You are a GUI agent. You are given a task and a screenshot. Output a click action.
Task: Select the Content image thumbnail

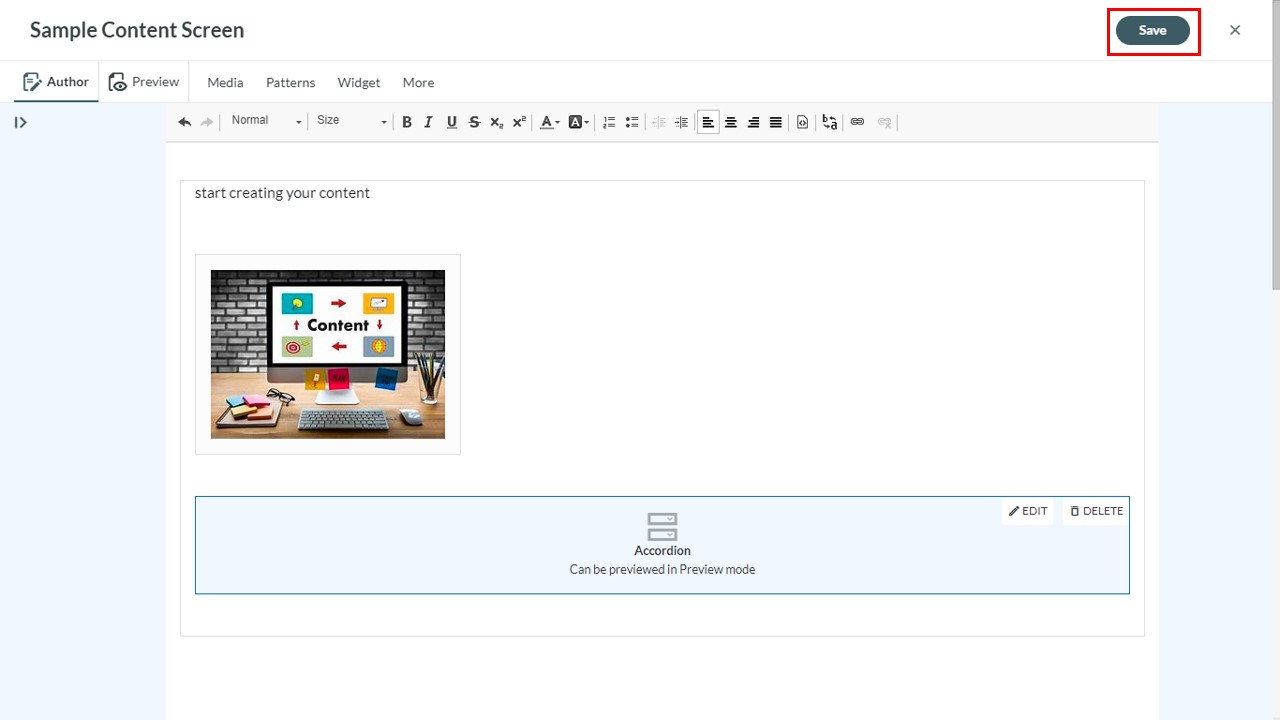328,354
